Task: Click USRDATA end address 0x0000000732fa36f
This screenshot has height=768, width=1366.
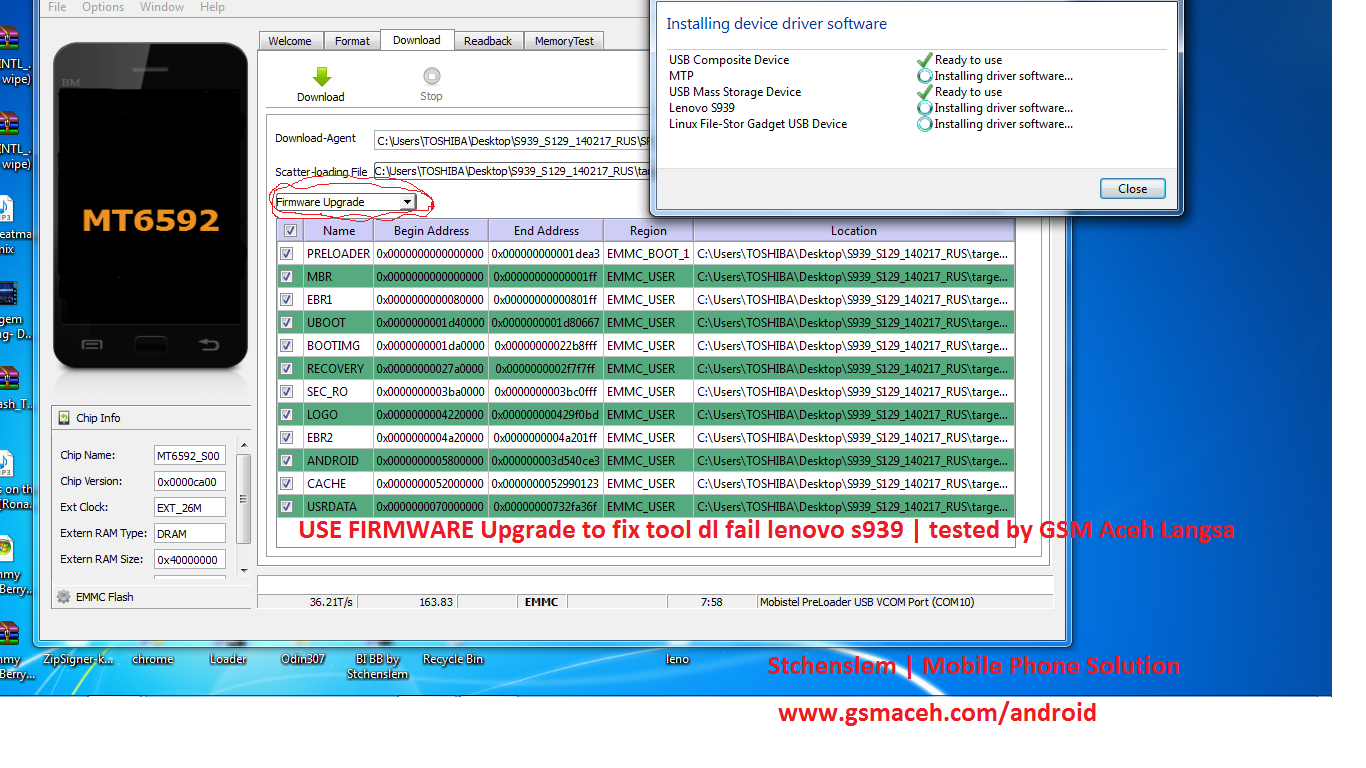Action: pos(546,507)
